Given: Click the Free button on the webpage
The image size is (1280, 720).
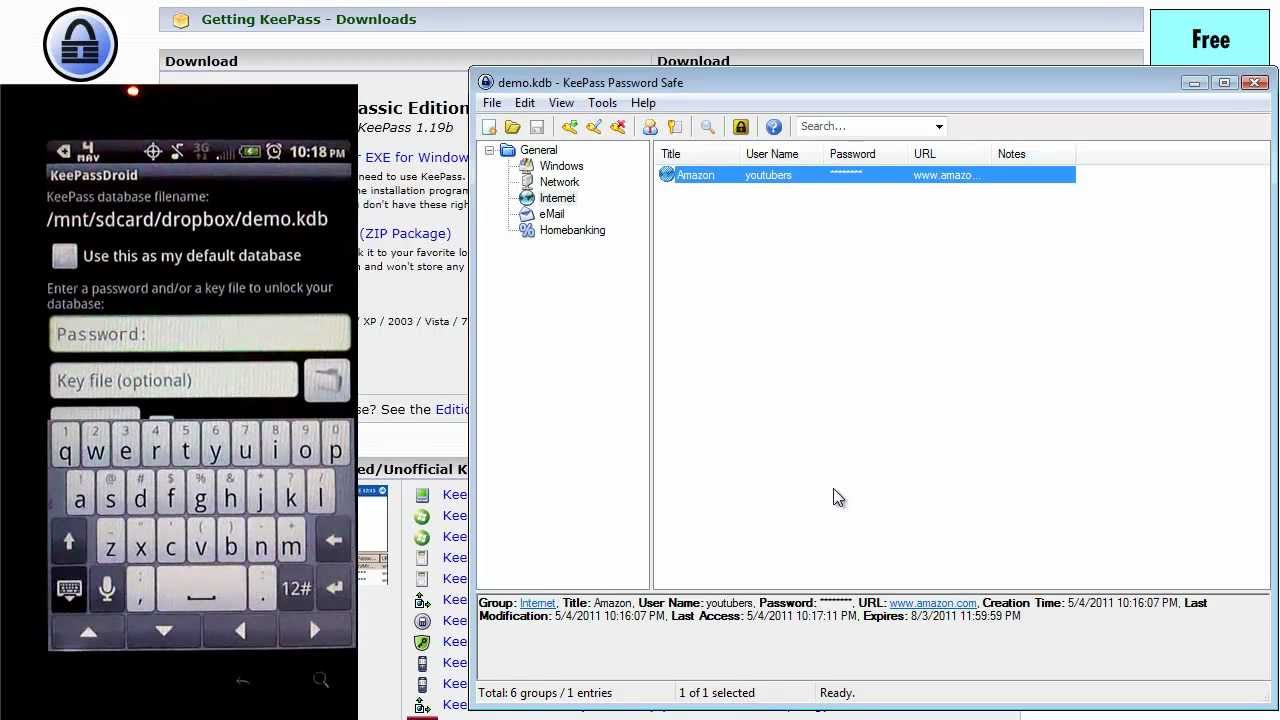Looking at the screenshot, I should click(1210, 40).
